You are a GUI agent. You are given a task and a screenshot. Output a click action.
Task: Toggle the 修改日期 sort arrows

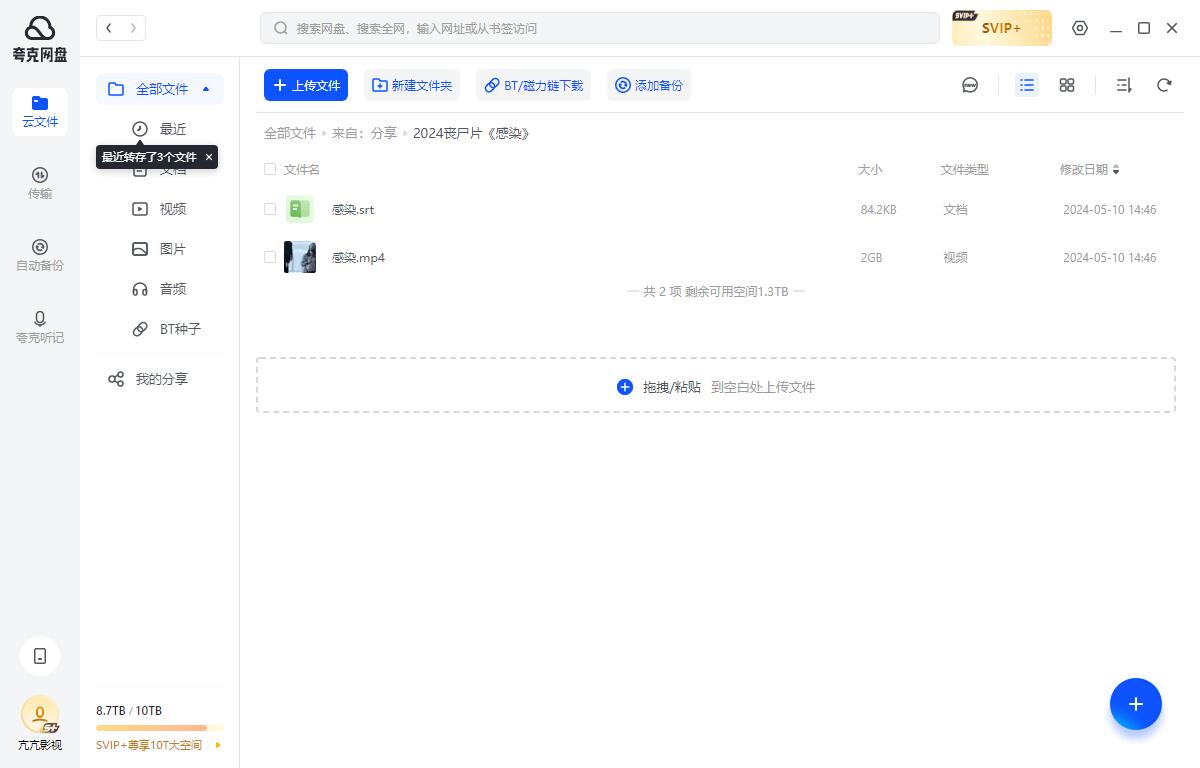tap(1115, 169)
